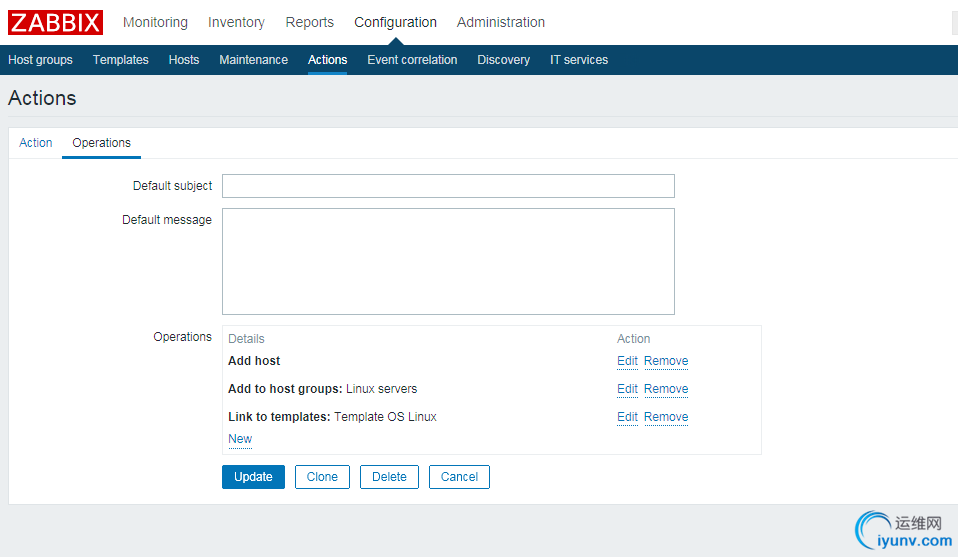Edit the Link to templates operation
This screenshot has width=958, height=557.
click(627, 417)
